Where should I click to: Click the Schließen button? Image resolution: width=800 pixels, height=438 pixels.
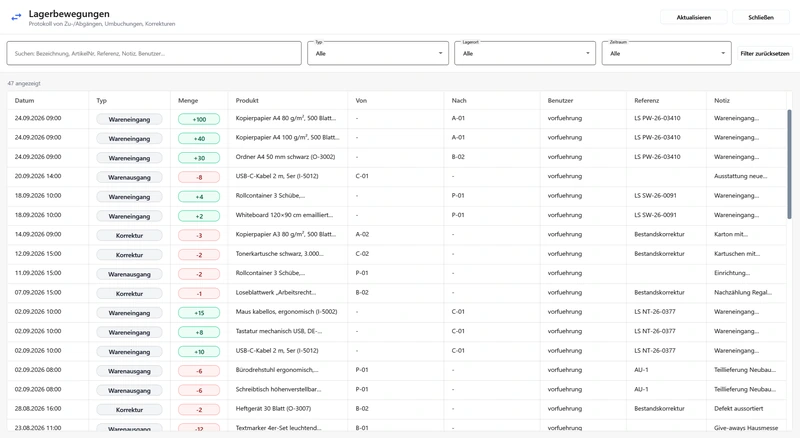(761, 17)
